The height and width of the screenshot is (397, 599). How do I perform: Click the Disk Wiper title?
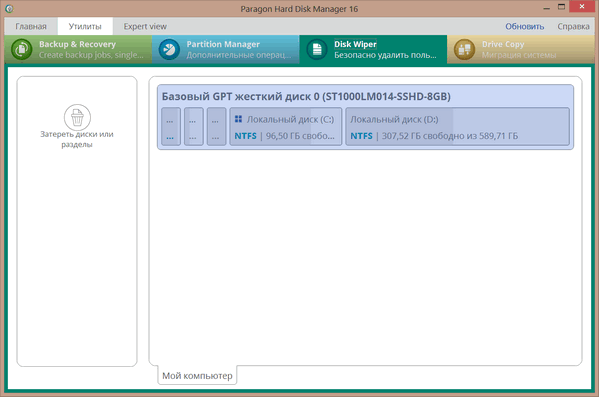point(355,44)
